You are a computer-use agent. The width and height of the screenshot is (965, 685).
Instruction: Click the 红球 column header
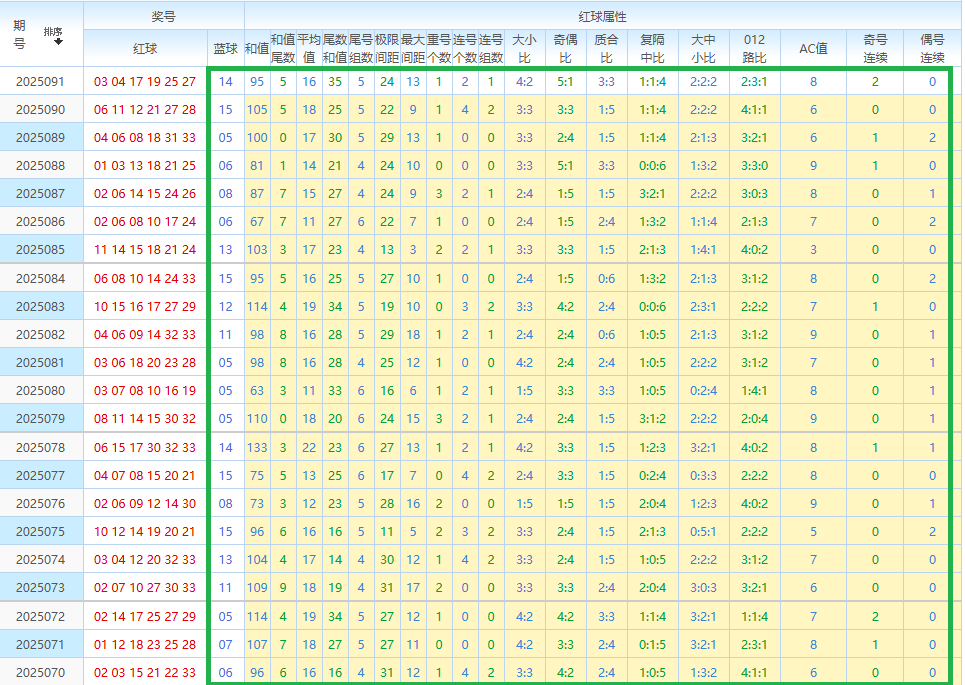(145, 49)
